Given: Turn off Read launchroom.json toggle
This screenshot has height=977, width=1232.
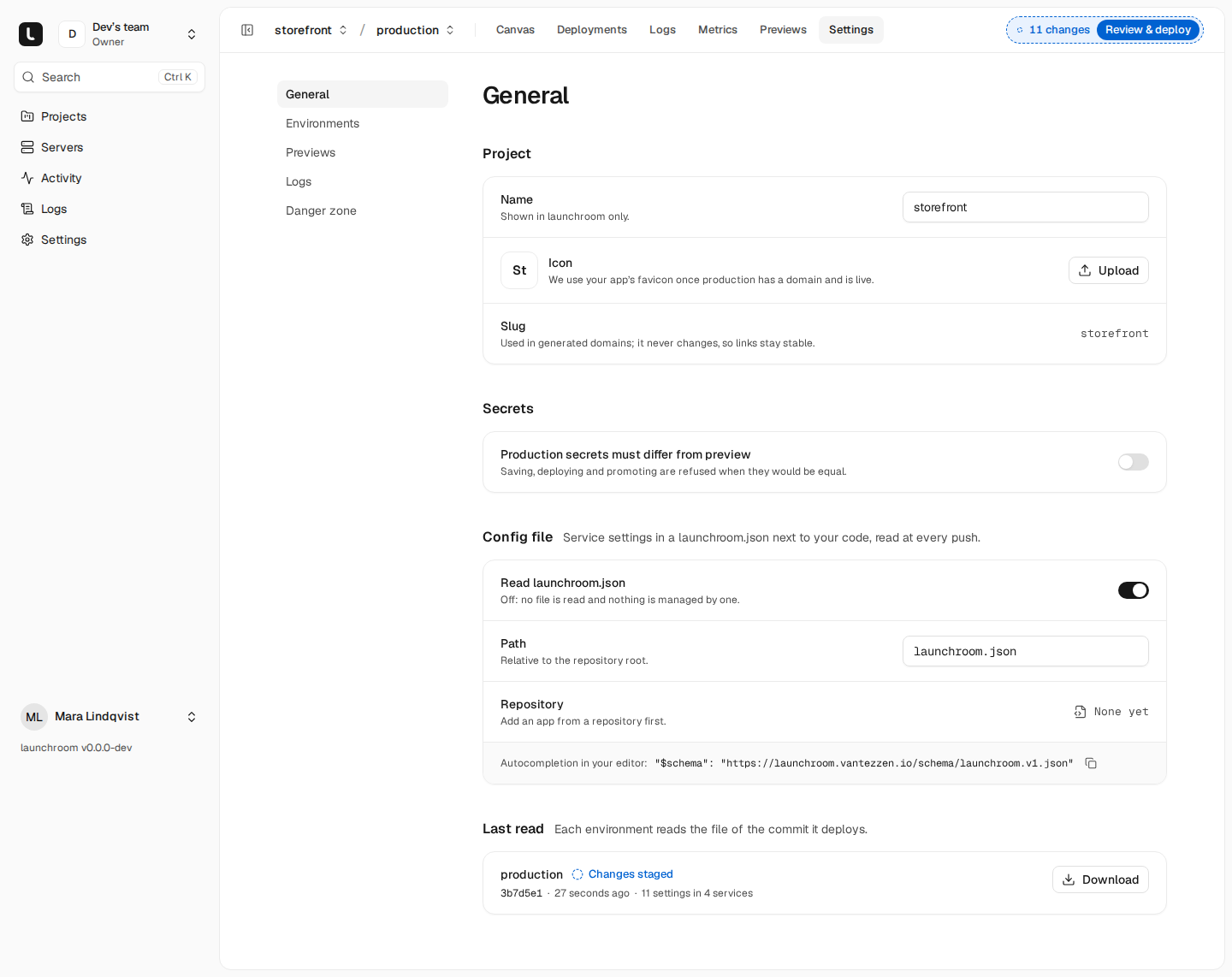Looking at the screenshot, I should (1134, 590).
